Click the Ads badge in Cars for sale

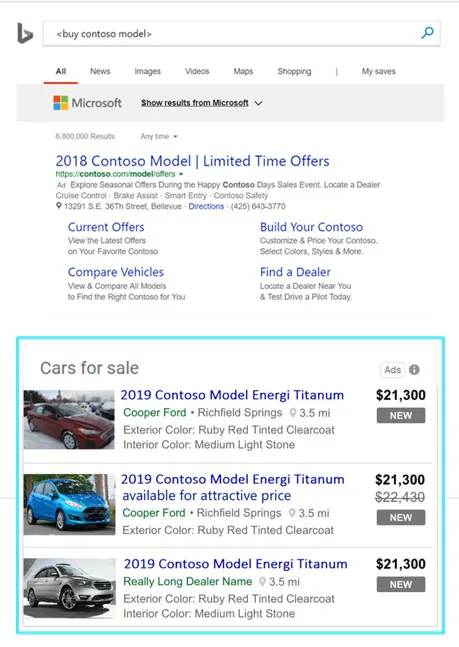coord(392,370)
